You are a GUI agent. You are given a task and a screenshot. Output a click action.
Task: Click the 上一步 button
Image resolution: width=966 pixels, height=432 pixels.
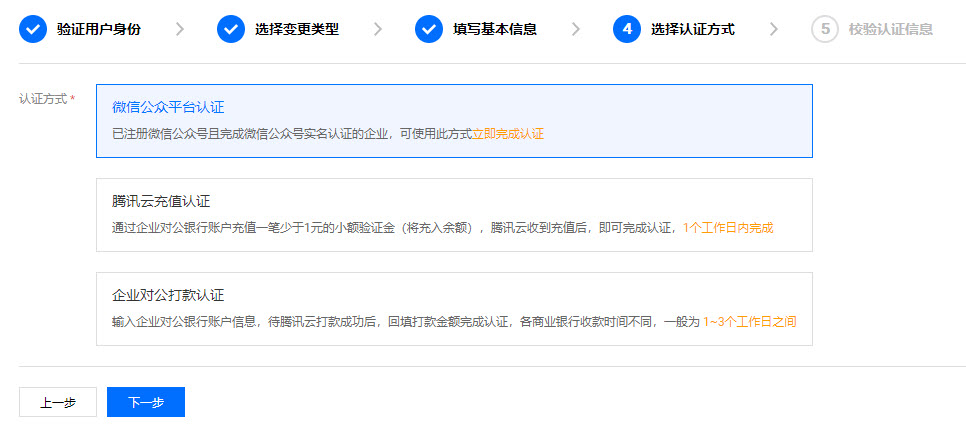coord(58,402)
